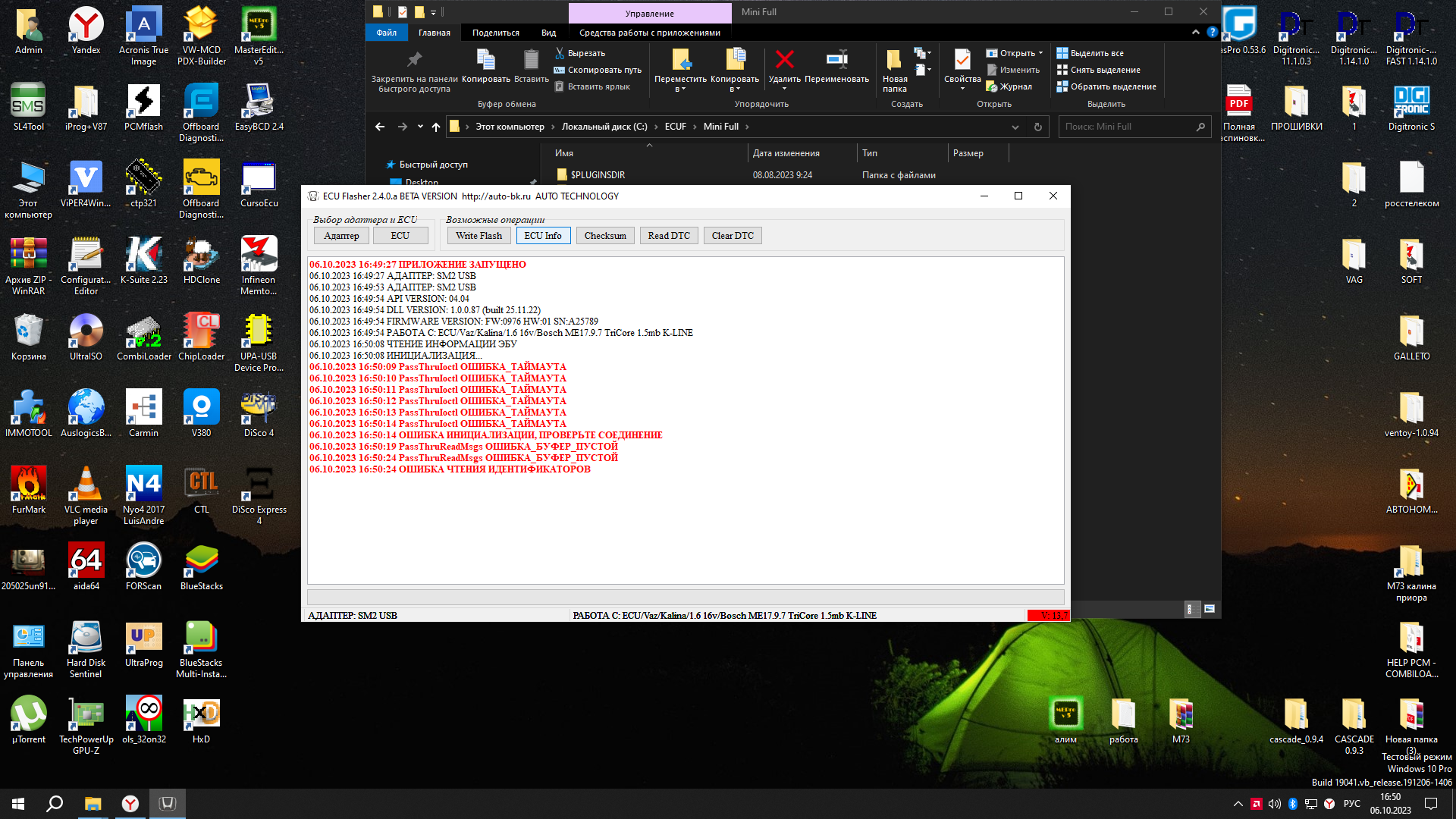This screenshot has width=1456, height=819.
Task: Open the PCMflash desktop icon
Action: tap(143, 102)
